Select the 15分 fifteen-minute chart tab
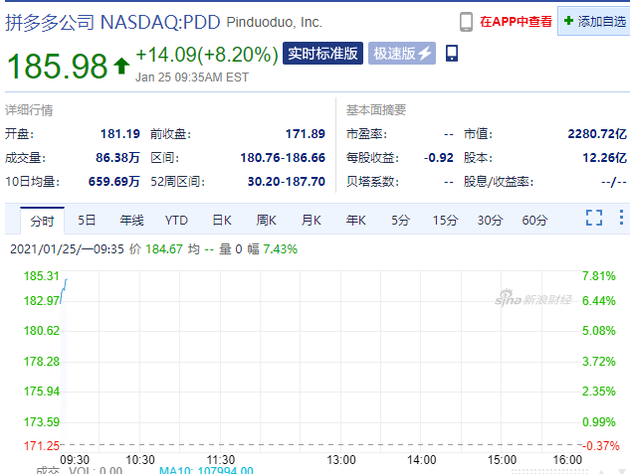 point(445,220)
